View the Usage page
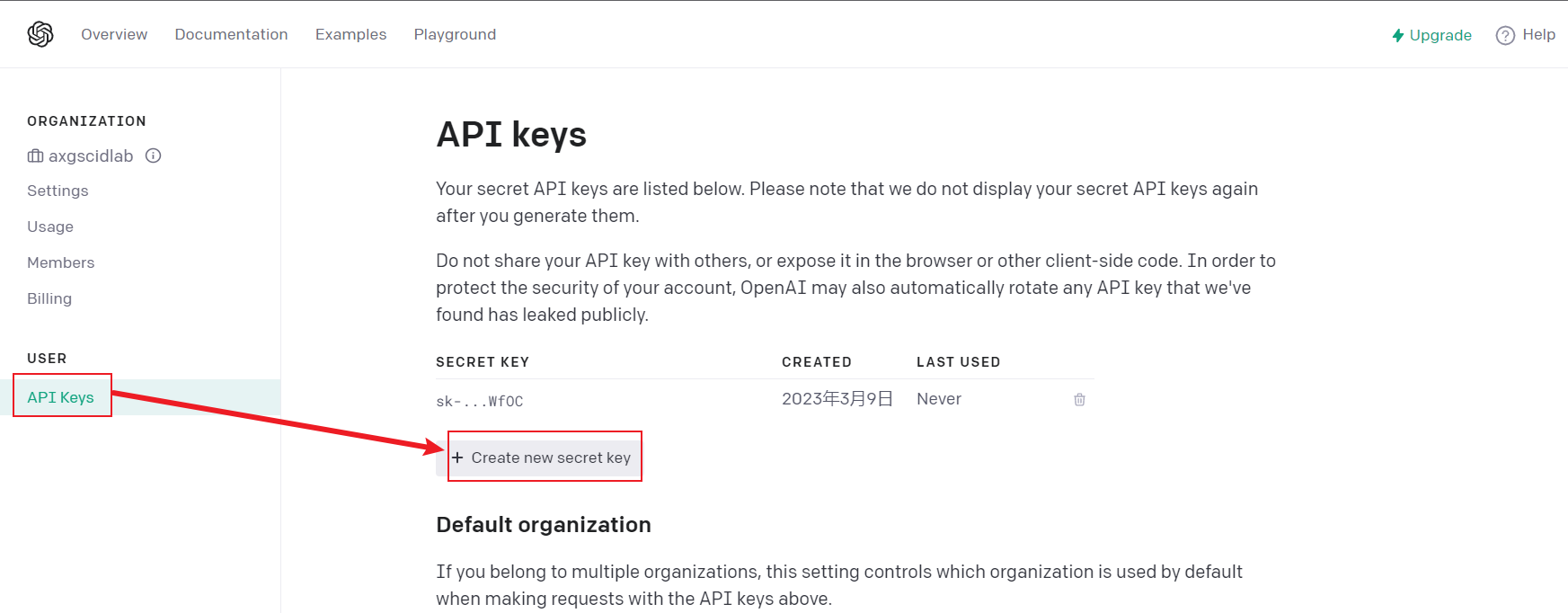1568x613 pixels. [50, 227]
